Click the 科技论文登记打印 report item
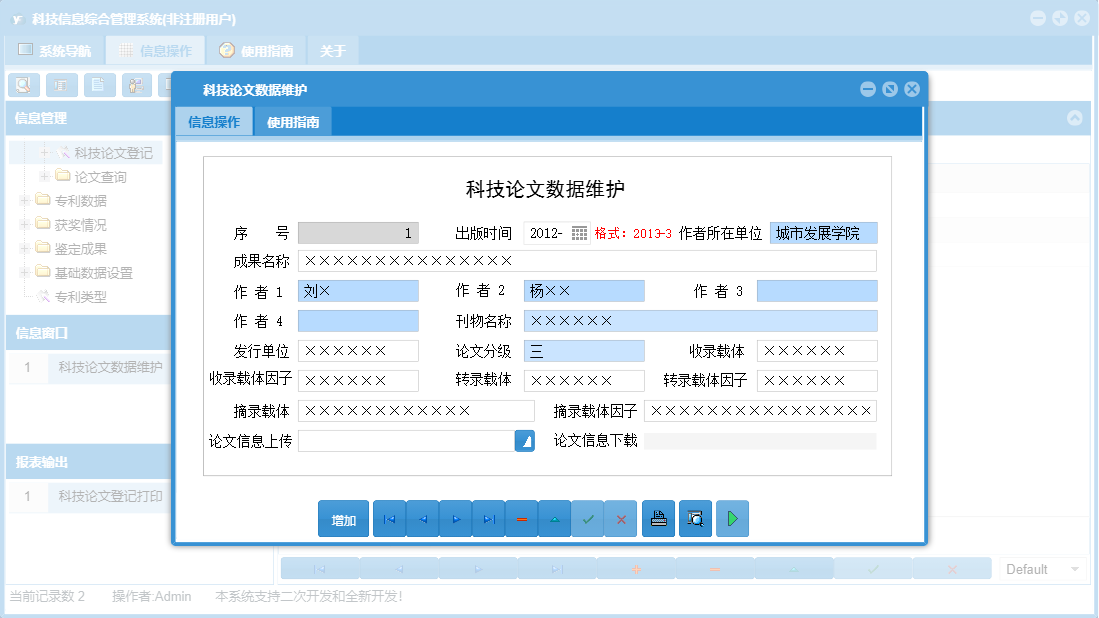This screenshot has height=618, width=1099. [x=110, y=497]
